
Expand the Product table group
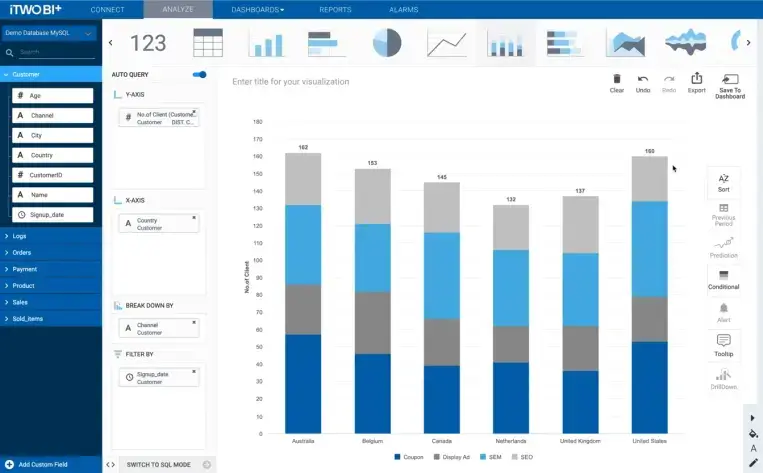pos(23,286)
